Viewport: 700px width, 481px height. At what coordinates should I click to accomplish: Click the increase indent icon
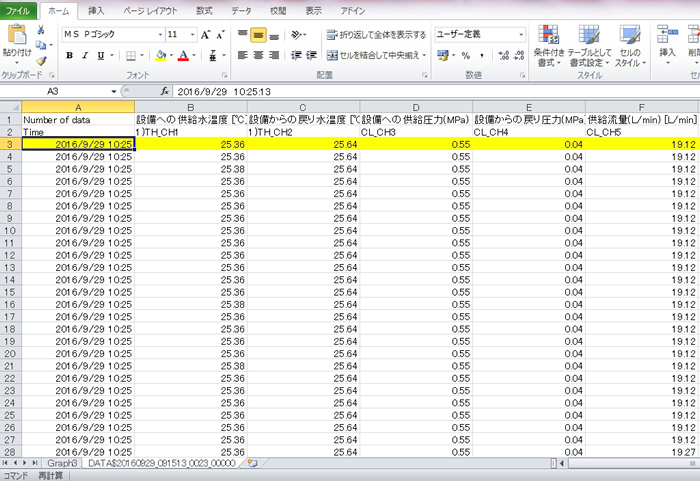click(x=312, y=55)
